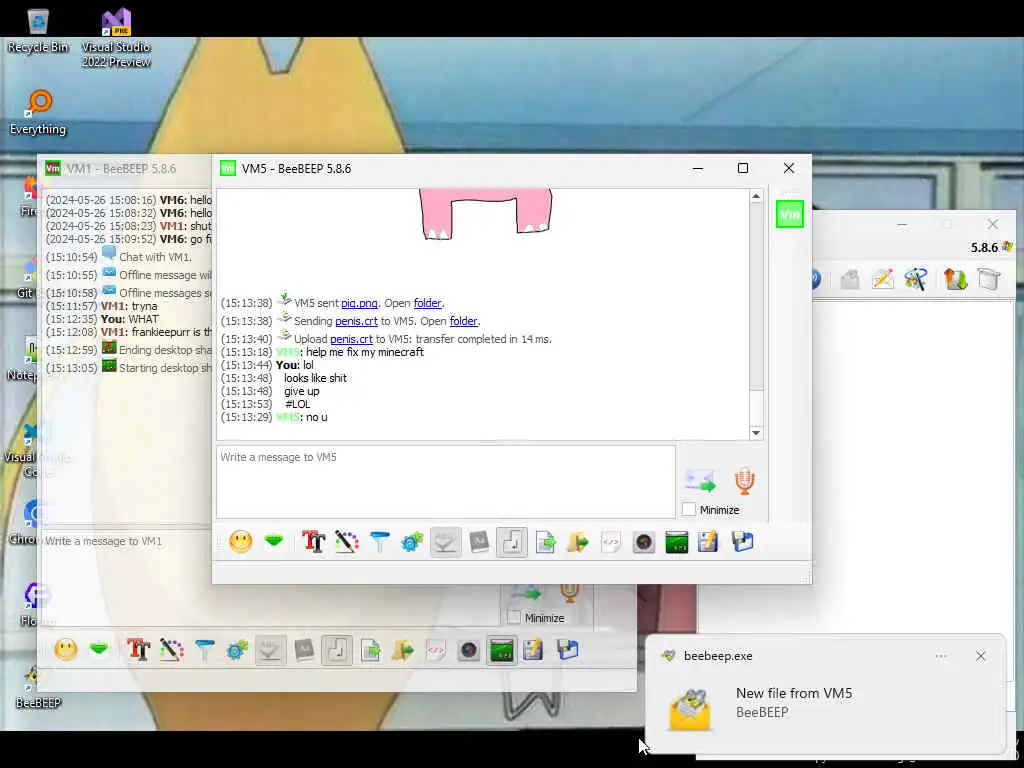Image resolution: width=1024 pixels, height=768 pixels.
Task: Click green gem icon in VM5 toolbar
Action: [x=274, y=541]
